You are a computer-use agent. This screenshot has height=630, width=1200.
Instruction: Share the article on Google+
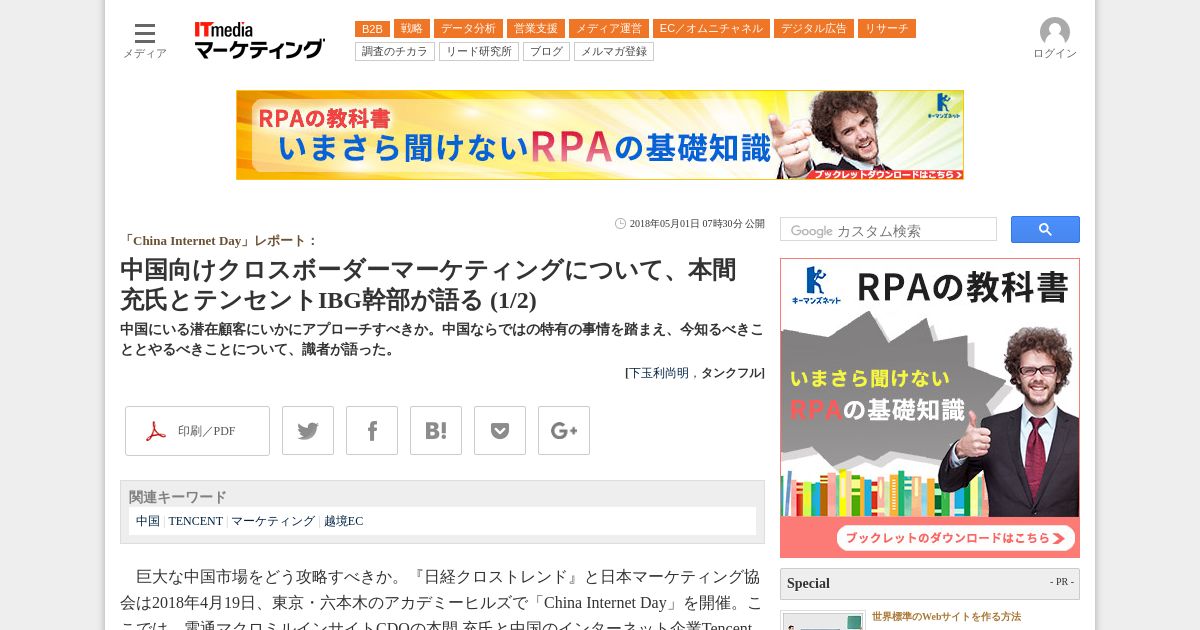tap(564, 431)
